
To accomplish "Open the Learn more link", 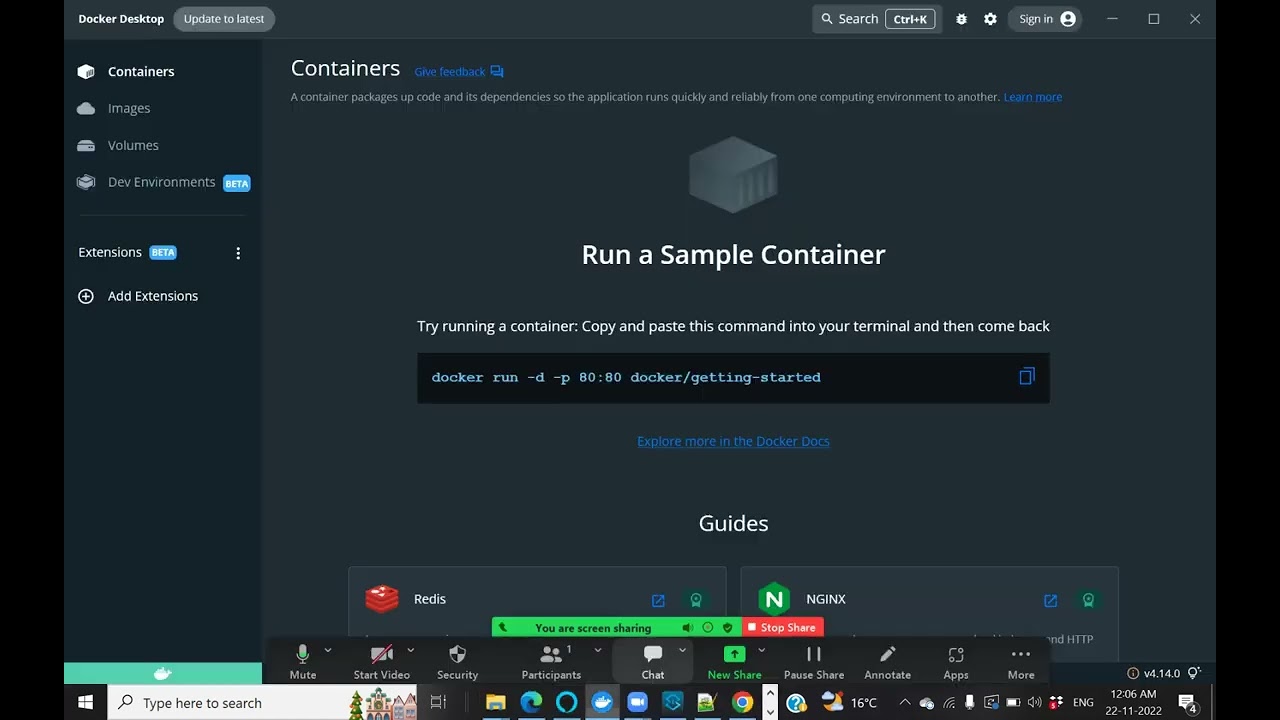I will pos(1033,97).
